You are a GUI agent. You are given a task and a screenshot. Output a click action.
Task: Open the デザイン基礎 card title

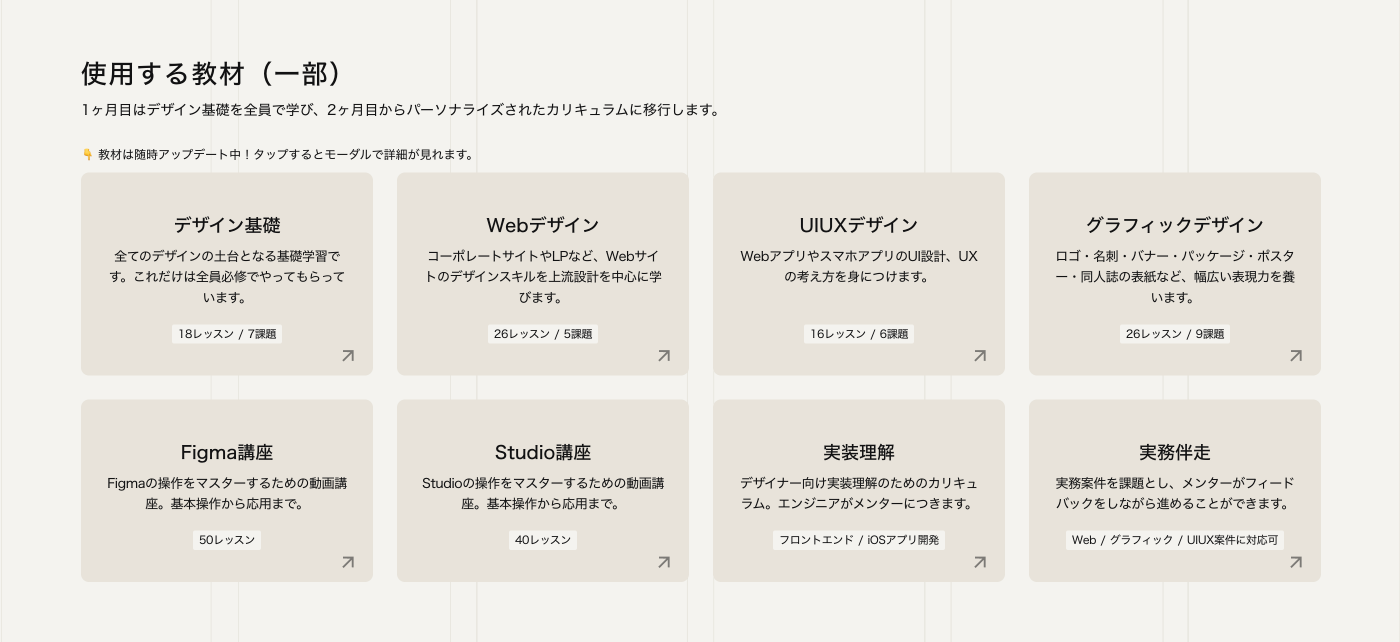[x=227, y=225]
